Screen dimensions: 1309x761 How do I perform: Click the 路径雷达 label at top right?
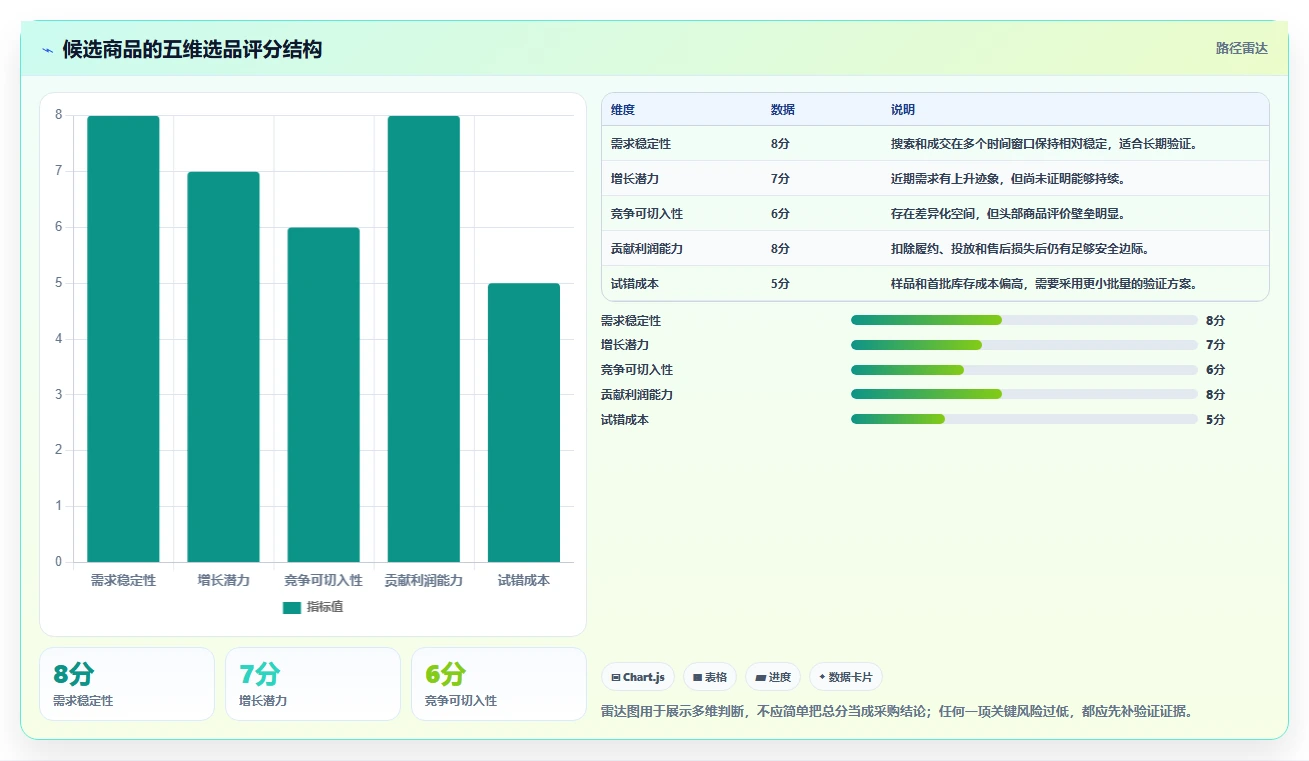point(1241,48)
